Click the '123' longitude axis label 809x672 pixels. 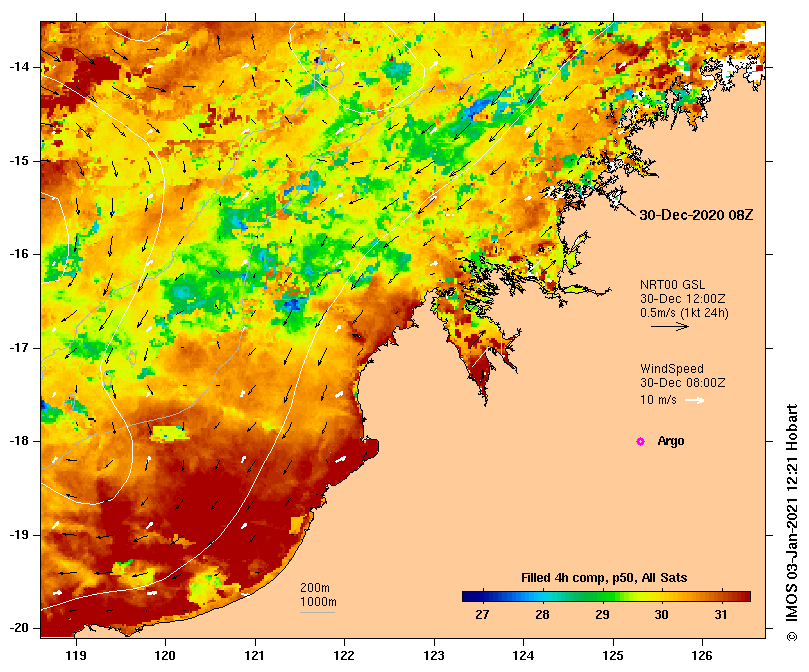(x=434, y=656)
